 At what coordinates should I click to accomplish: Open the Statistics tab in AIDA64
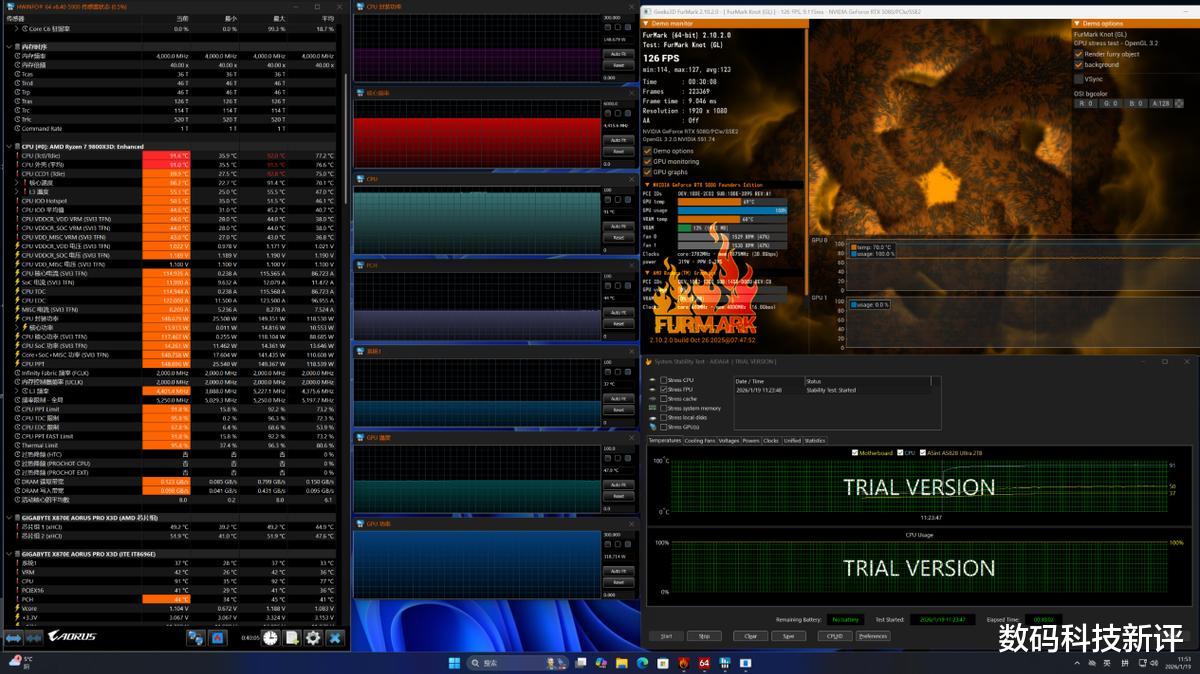point(815,440)
